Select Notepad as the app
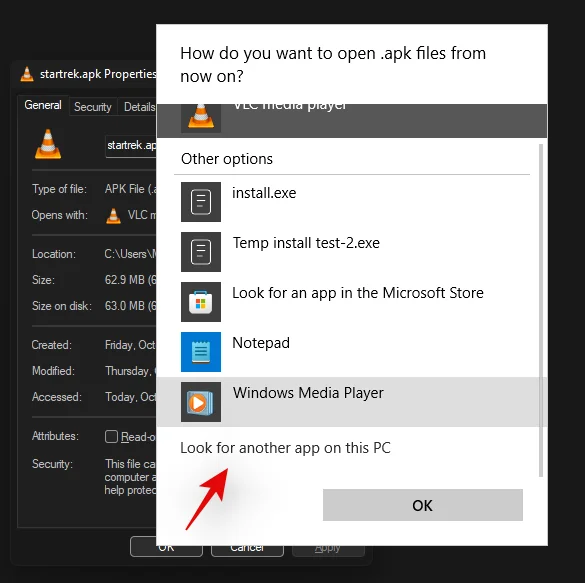The width and height of the screenshot is (585, 583). [351, 352]
